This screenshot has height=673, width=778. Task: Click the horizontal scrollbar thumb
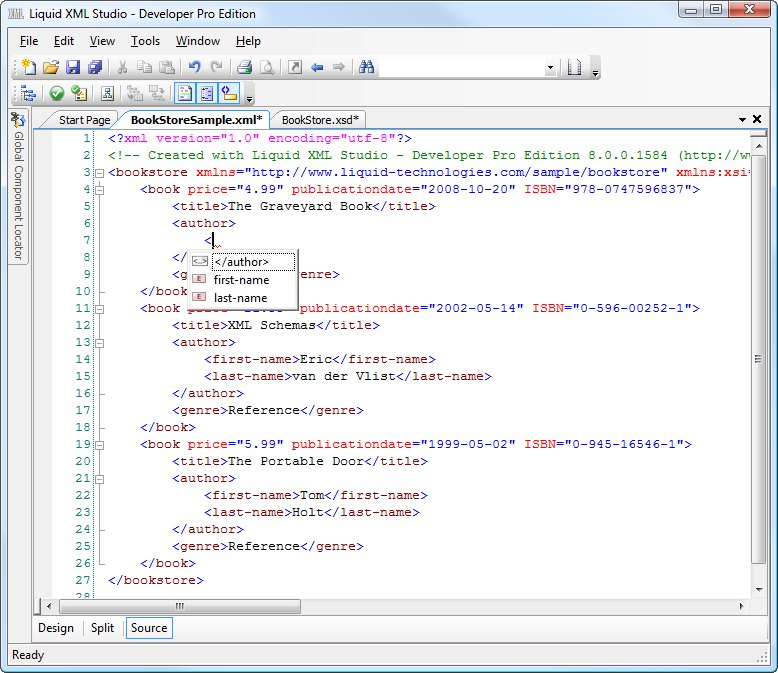[180, 606]
